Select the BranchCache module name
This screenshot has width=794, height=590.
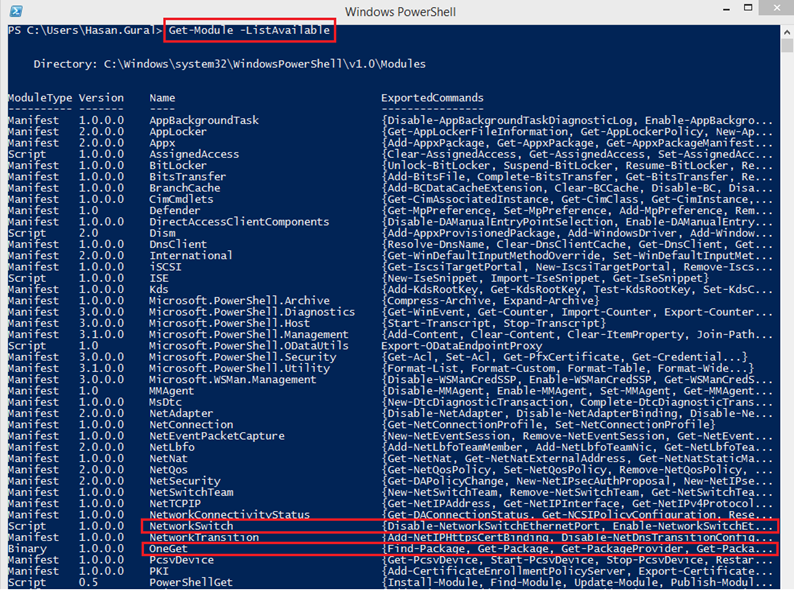(x=184, y=188)
